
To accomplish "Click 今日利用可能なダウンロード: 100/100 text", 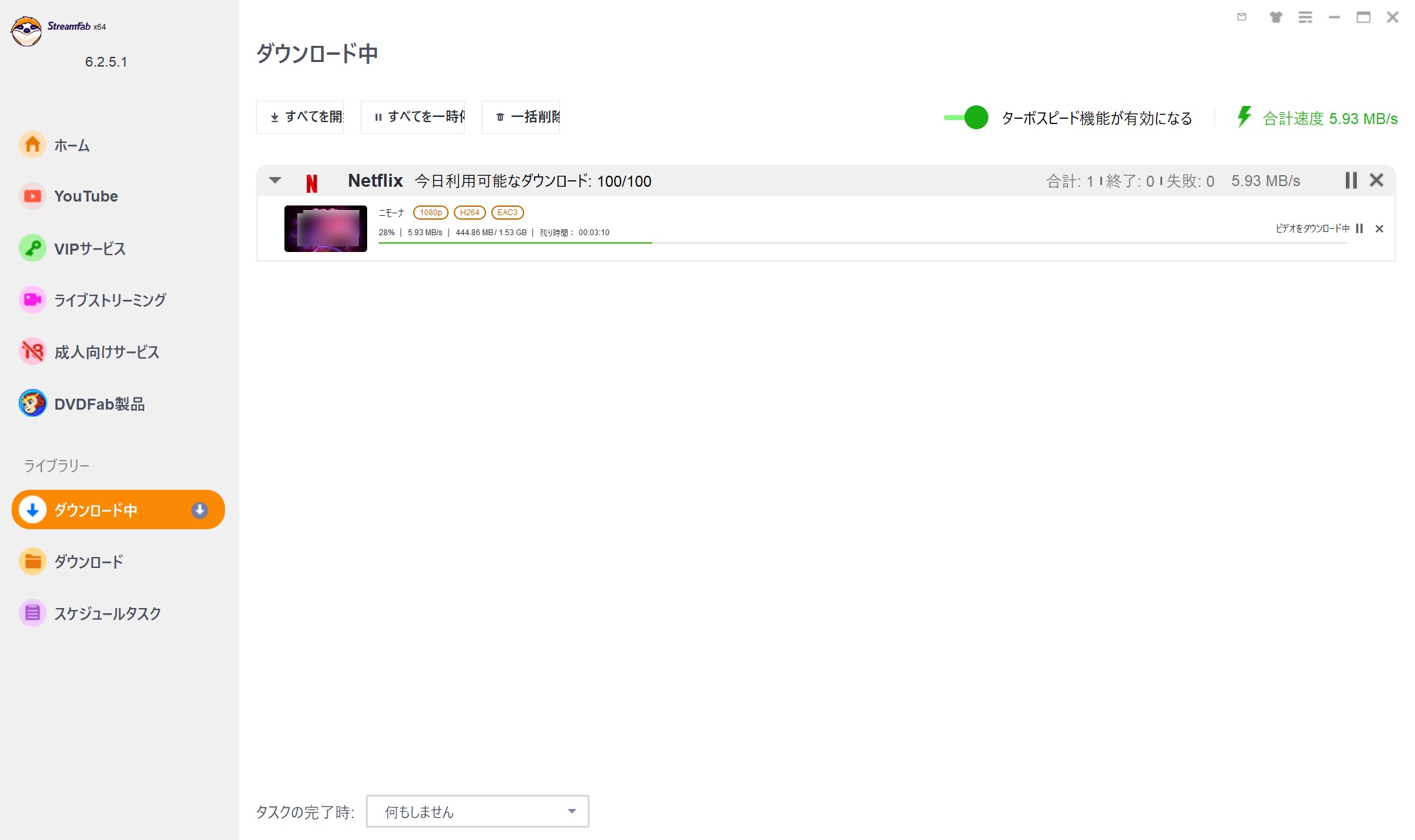I will click(533, 182).
